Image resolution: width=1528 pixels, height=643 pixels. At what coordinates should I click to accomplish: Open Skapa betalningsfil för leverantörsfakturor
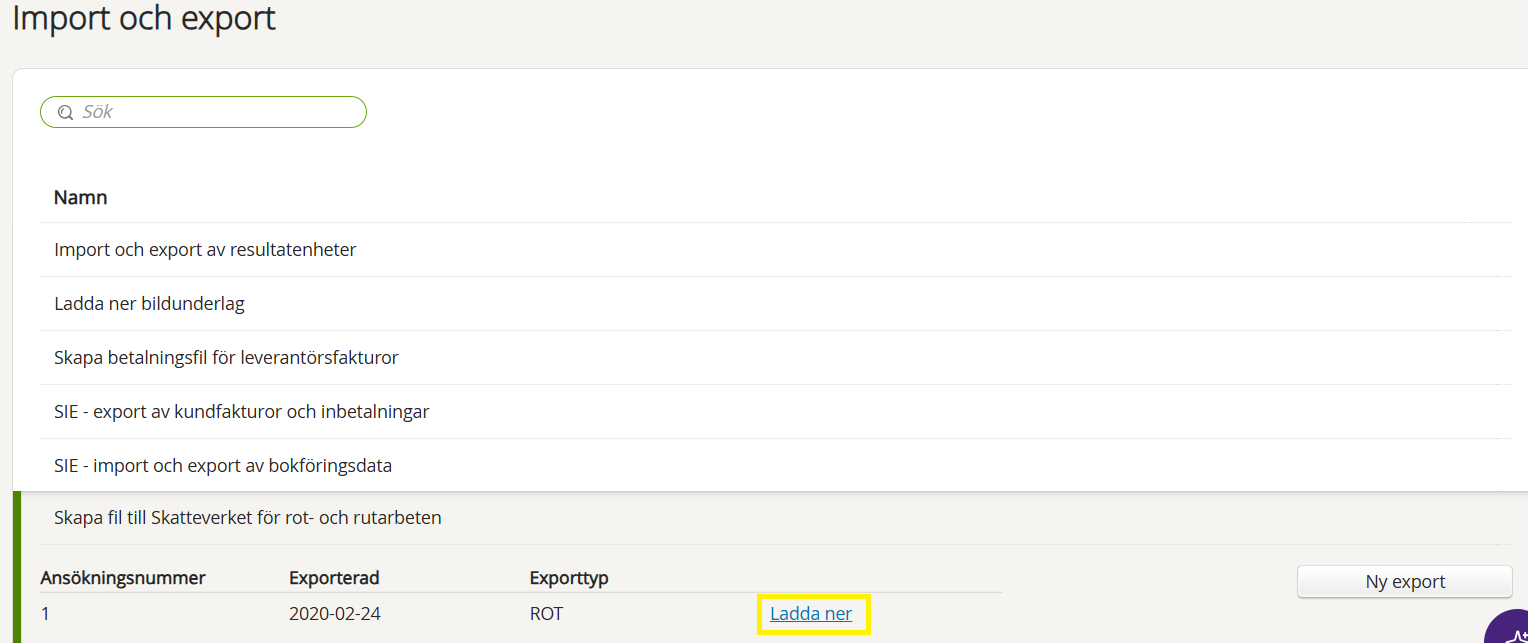(226, 358)
